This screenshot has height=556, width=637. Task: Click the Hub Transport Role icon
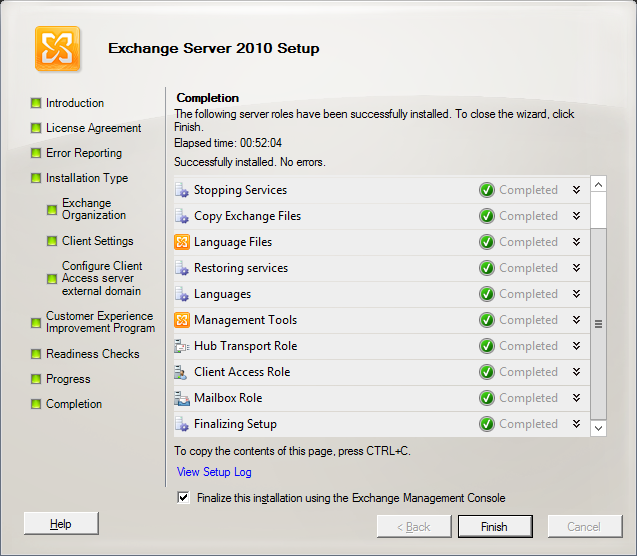click(182, 346)
